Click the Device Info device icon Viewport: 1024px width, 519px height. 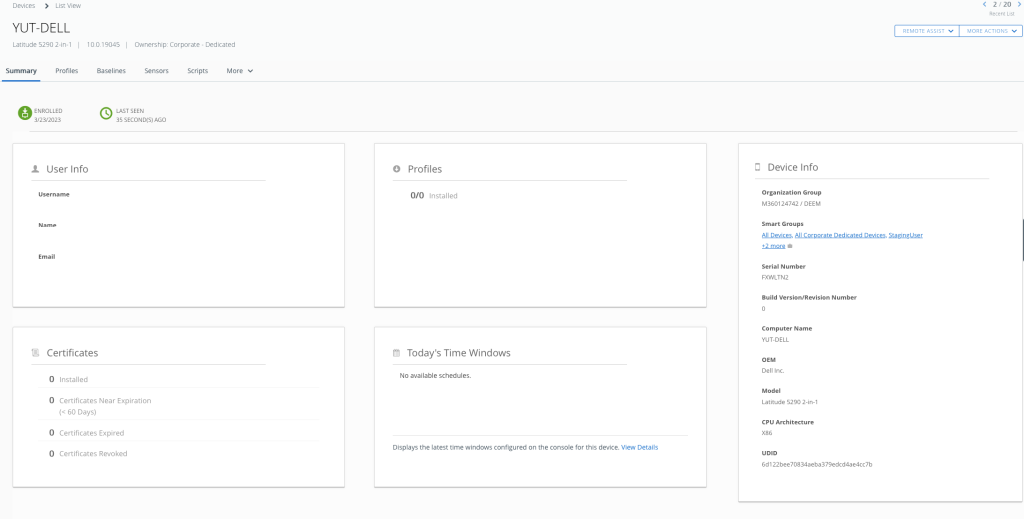(x=758, y=167)
